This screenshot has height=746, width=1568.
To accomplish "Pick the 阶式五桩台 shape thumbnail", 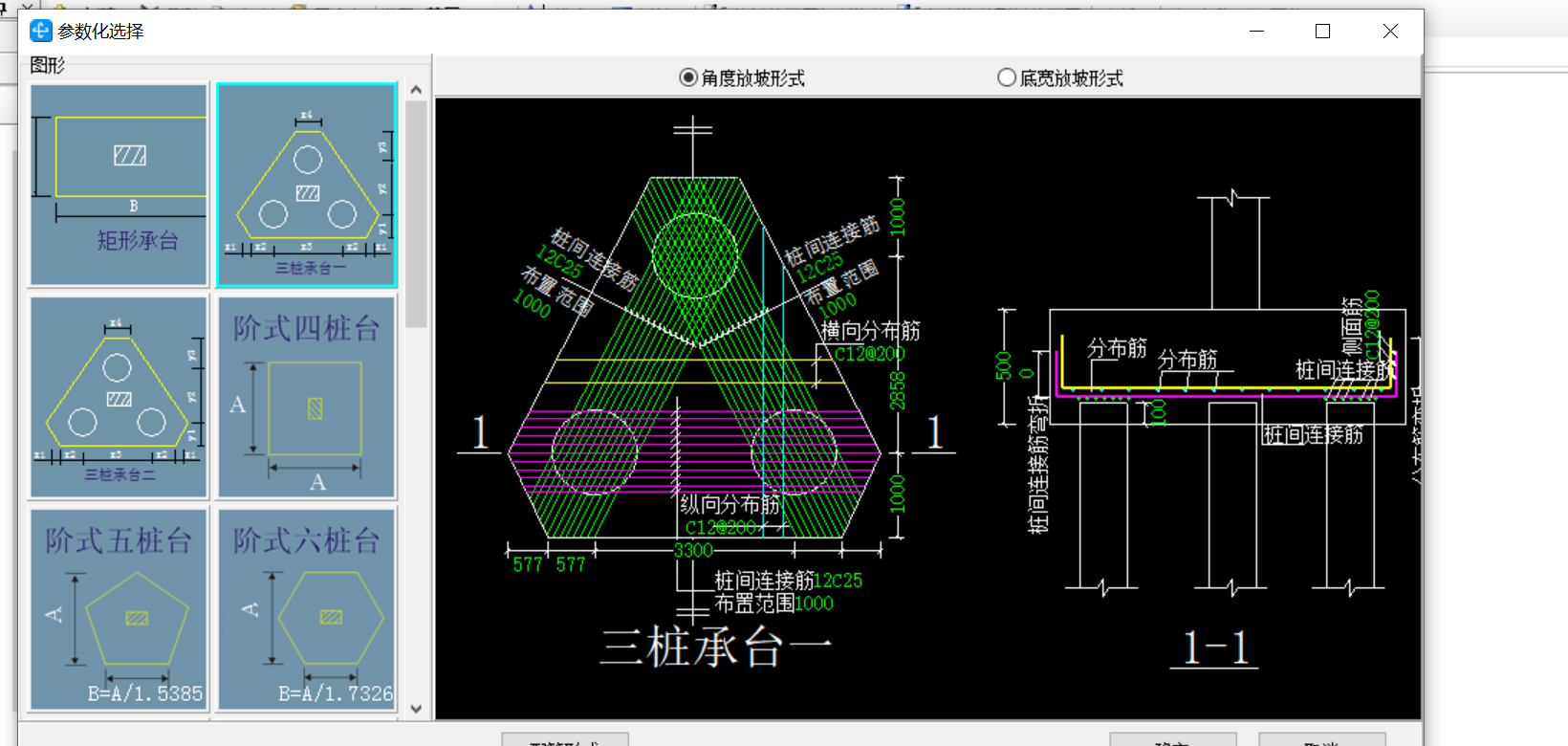I will pyautogui.click(x=119, y=609).
